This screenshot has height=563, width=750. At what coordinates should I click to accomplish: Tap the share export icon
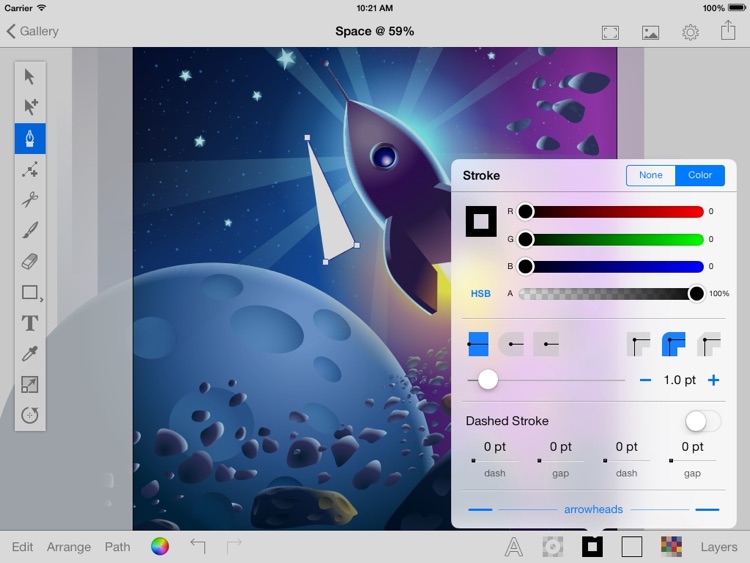point(728,30)
